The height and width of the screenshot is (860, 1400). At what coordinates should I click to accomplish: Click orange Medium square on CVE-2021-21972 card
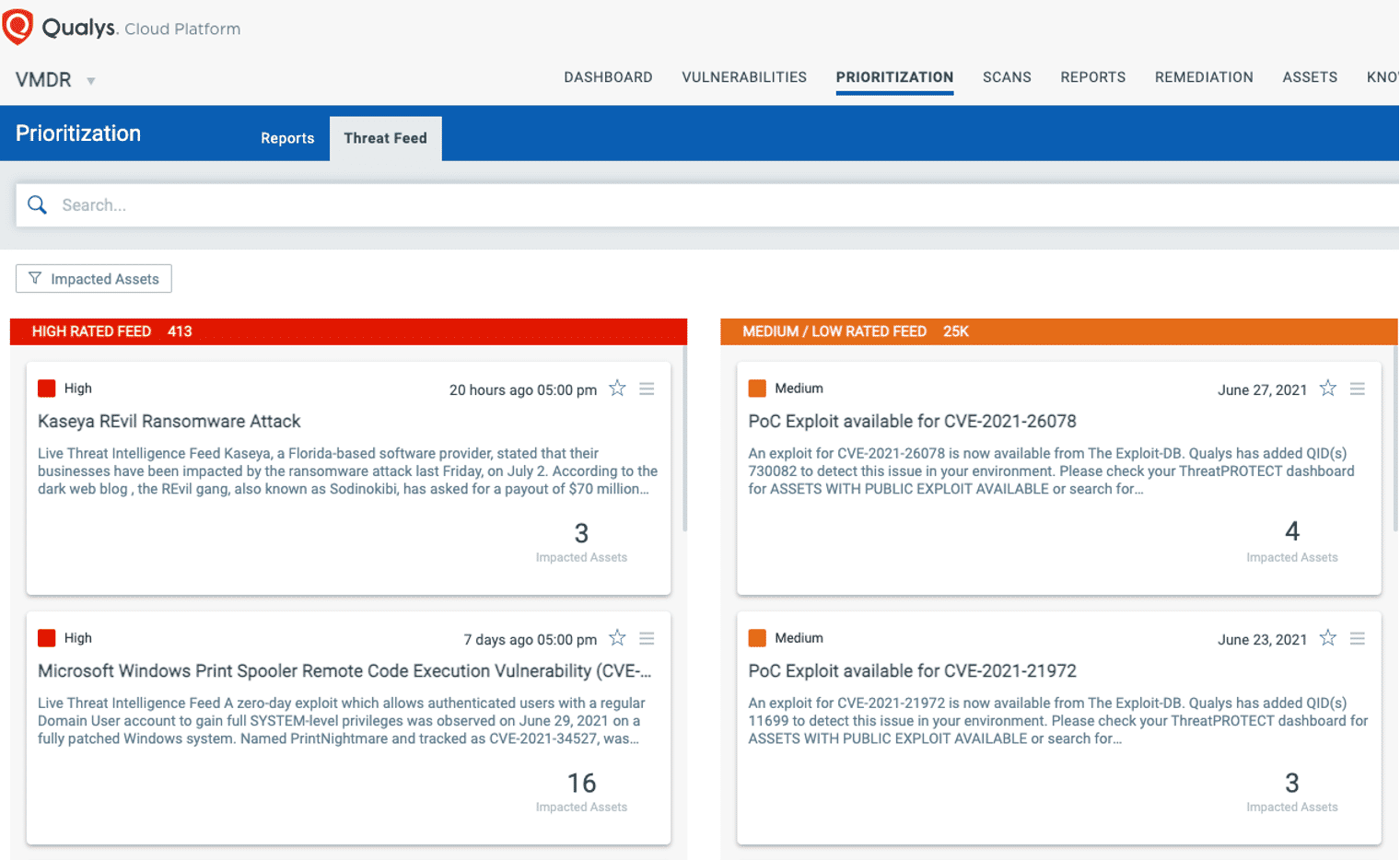pyautogui.click(x=757, y=638)
